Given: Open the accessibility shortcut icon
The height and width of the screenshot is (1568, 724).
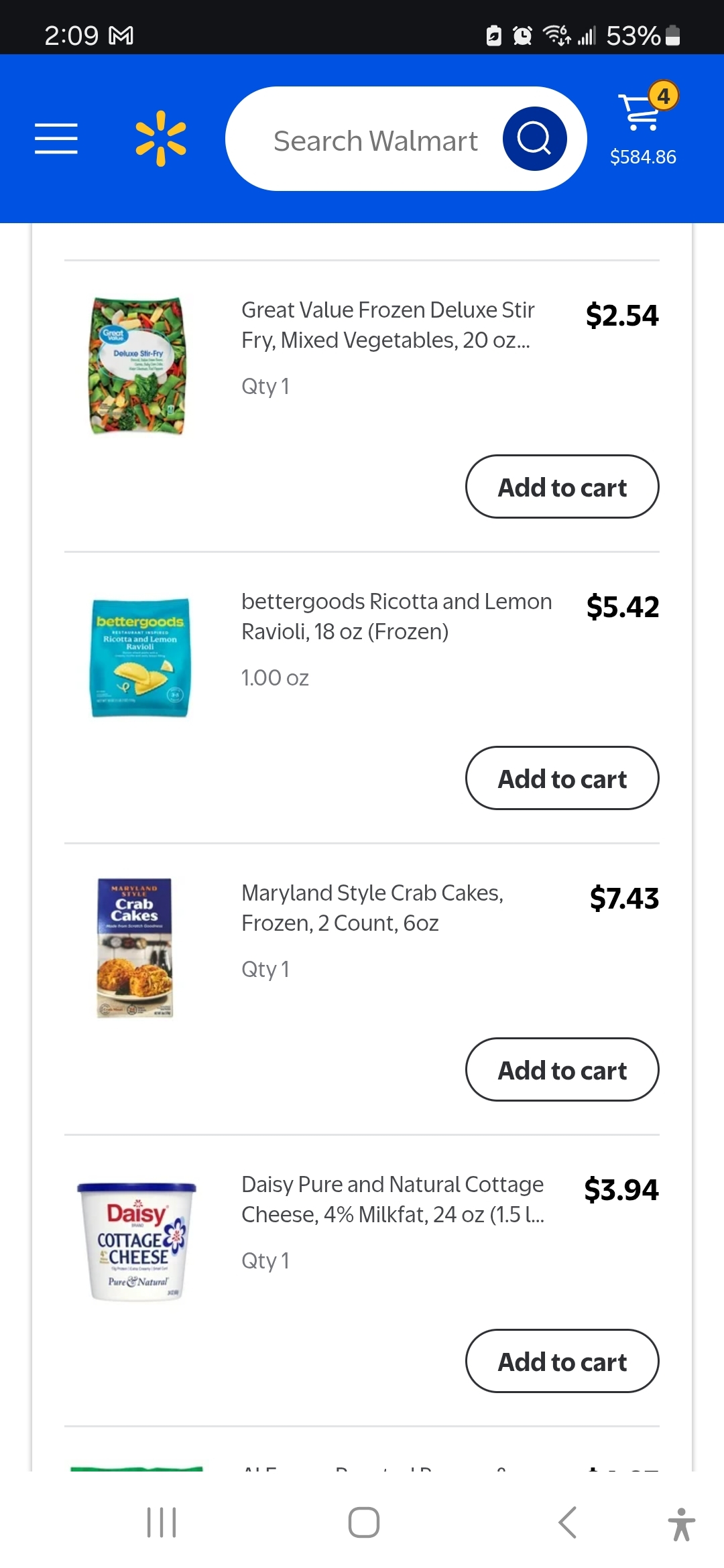Looking at the screenshot, I should click(681, 1524).
